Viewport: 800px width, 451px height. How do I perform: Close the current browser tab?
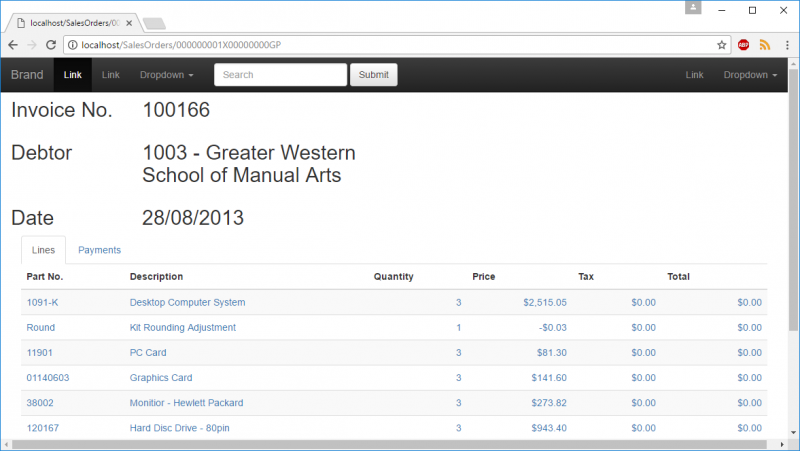(x=129, y=22)
